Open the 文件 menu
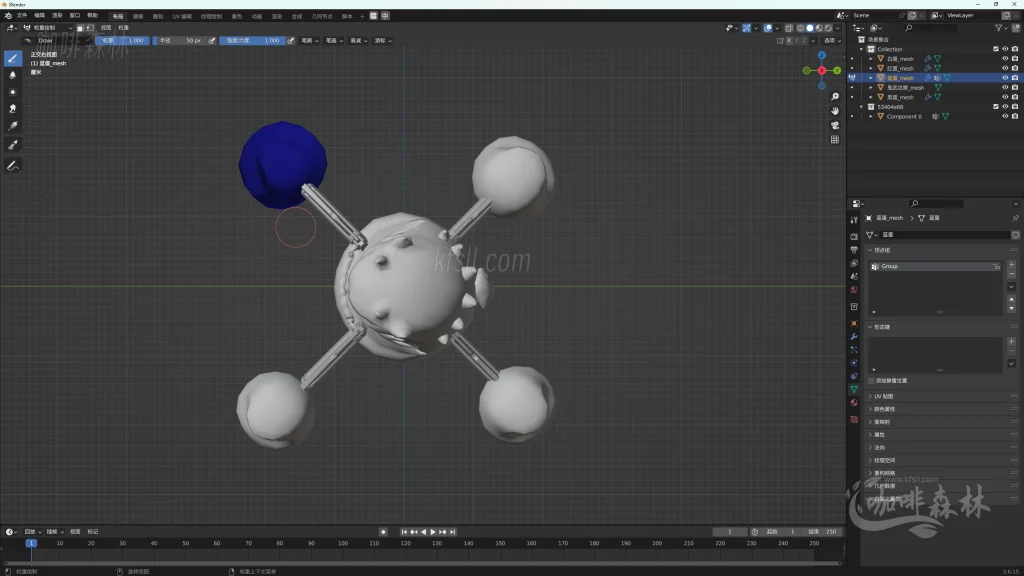This screenshot has height=576, width=1024. point(21,16)
